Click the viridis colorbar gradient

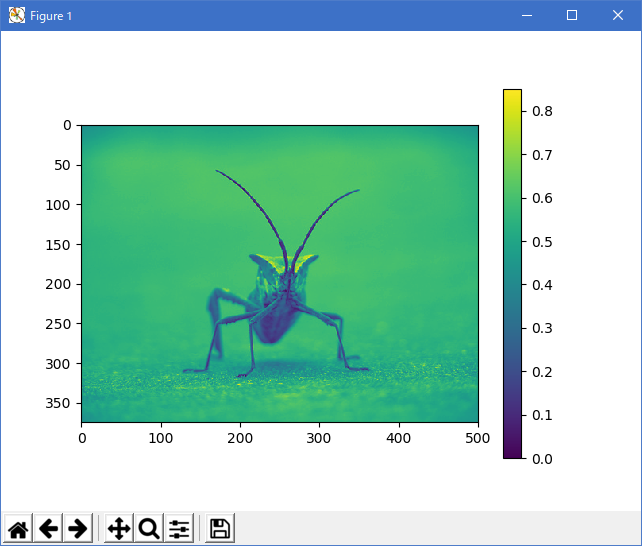coord(512,274)
